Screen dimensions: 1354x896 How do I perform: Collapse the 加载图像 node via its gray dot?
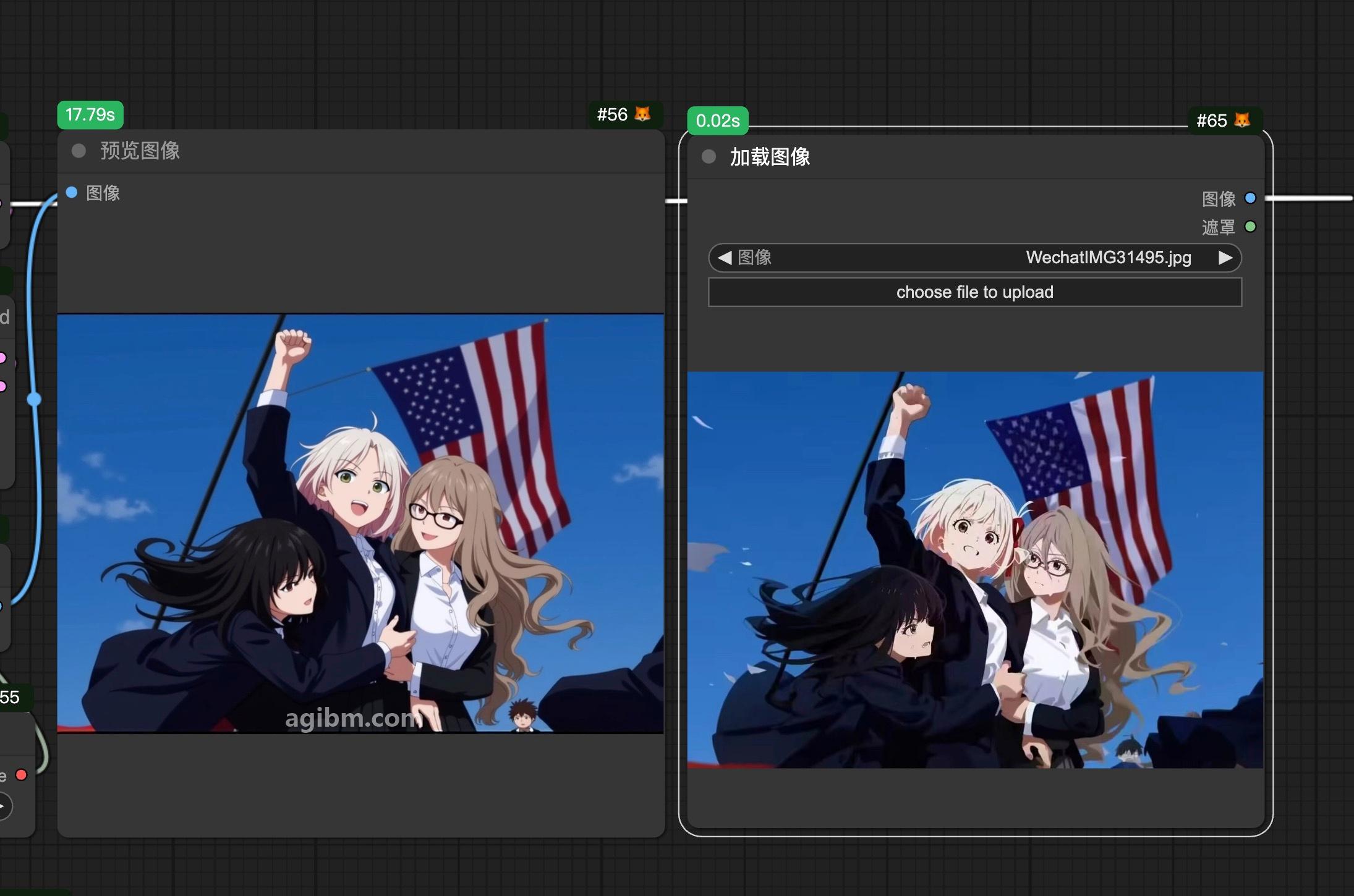coord(709,157)
